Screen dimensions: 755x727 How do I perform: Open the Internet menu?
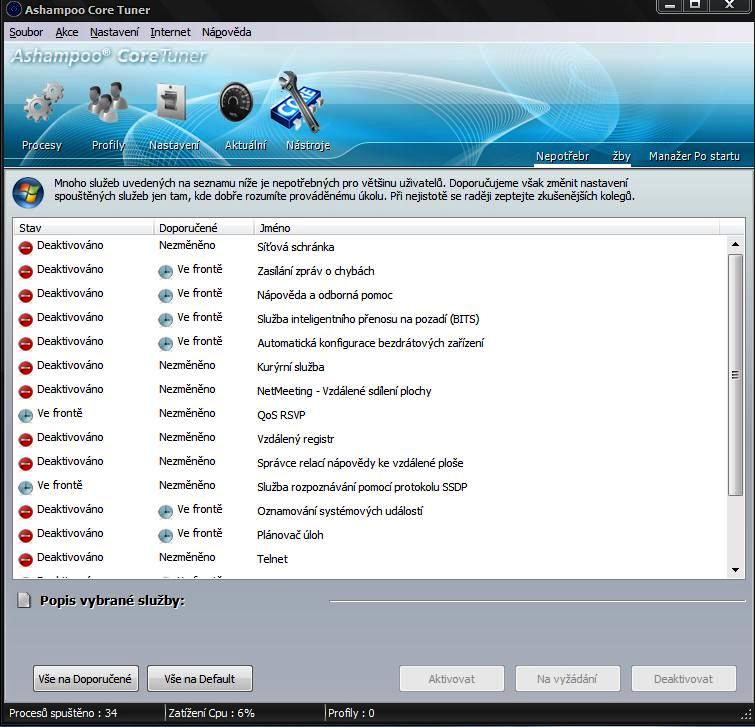coord(170,32)
